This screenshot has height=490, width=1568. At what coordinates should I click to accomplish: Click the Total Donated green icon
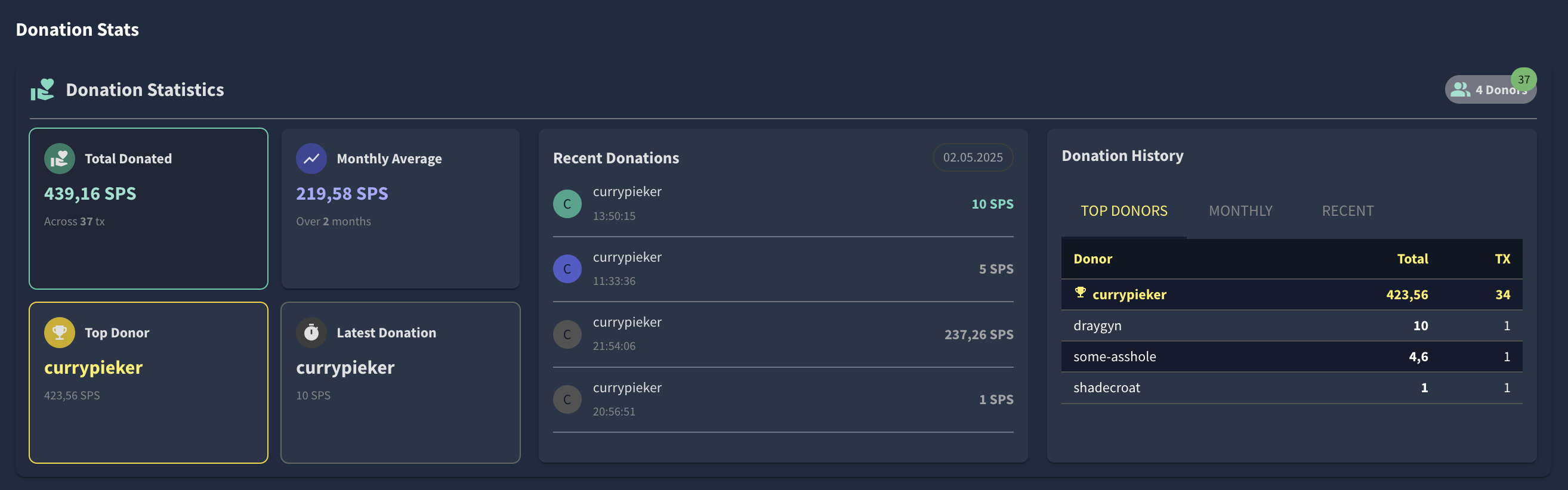(60, 159)
